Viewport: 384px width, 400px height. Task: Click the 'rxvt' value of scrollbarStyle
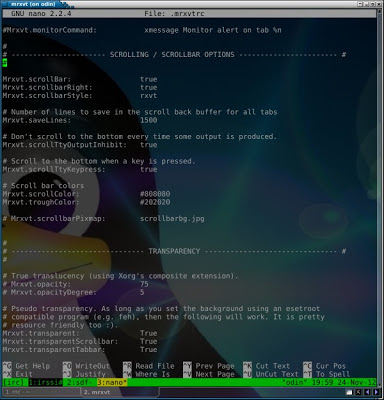point(149,96)
